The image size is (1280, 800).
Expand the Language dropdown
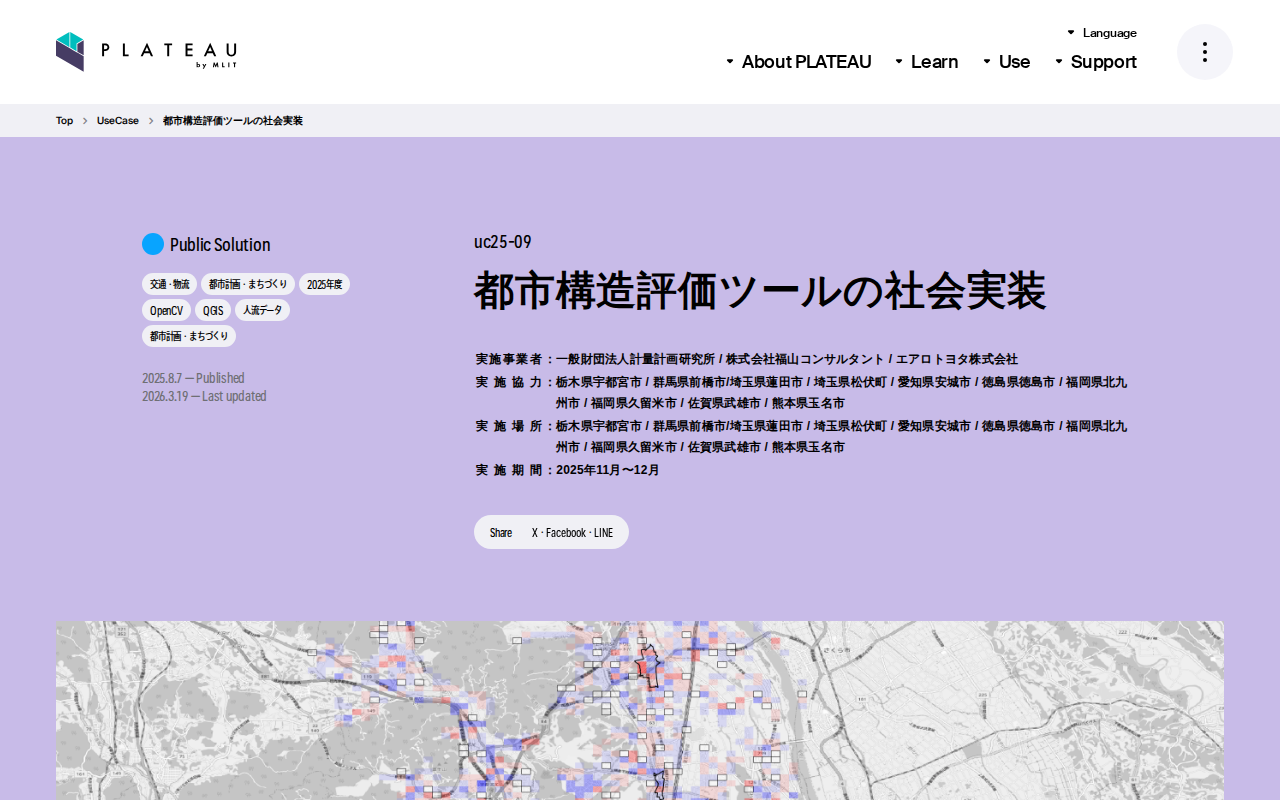[1101, 33]
